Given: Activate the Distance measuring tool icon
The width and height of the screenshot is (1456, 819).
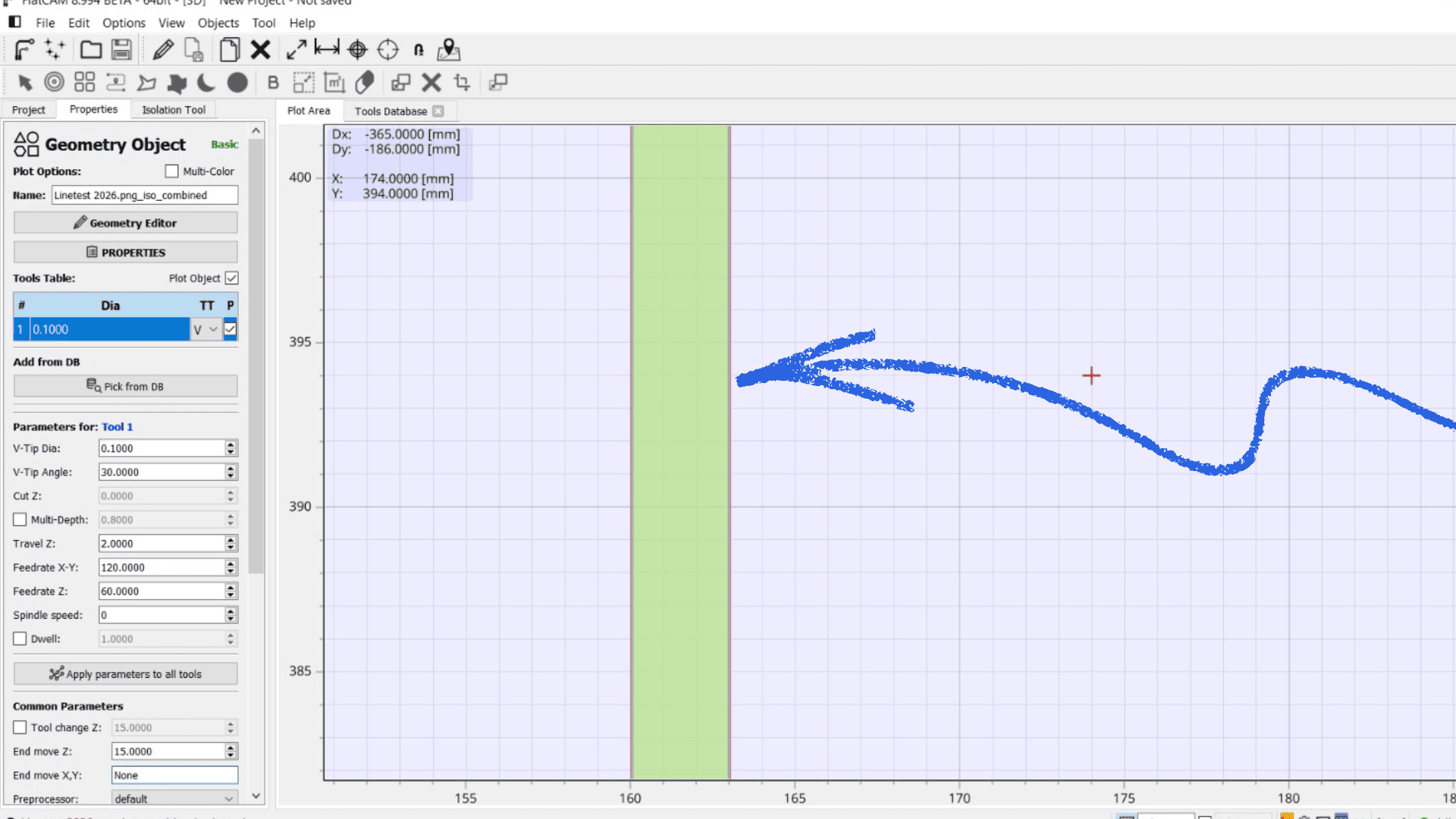Looking at the screenshot, I should coord(327,50).
